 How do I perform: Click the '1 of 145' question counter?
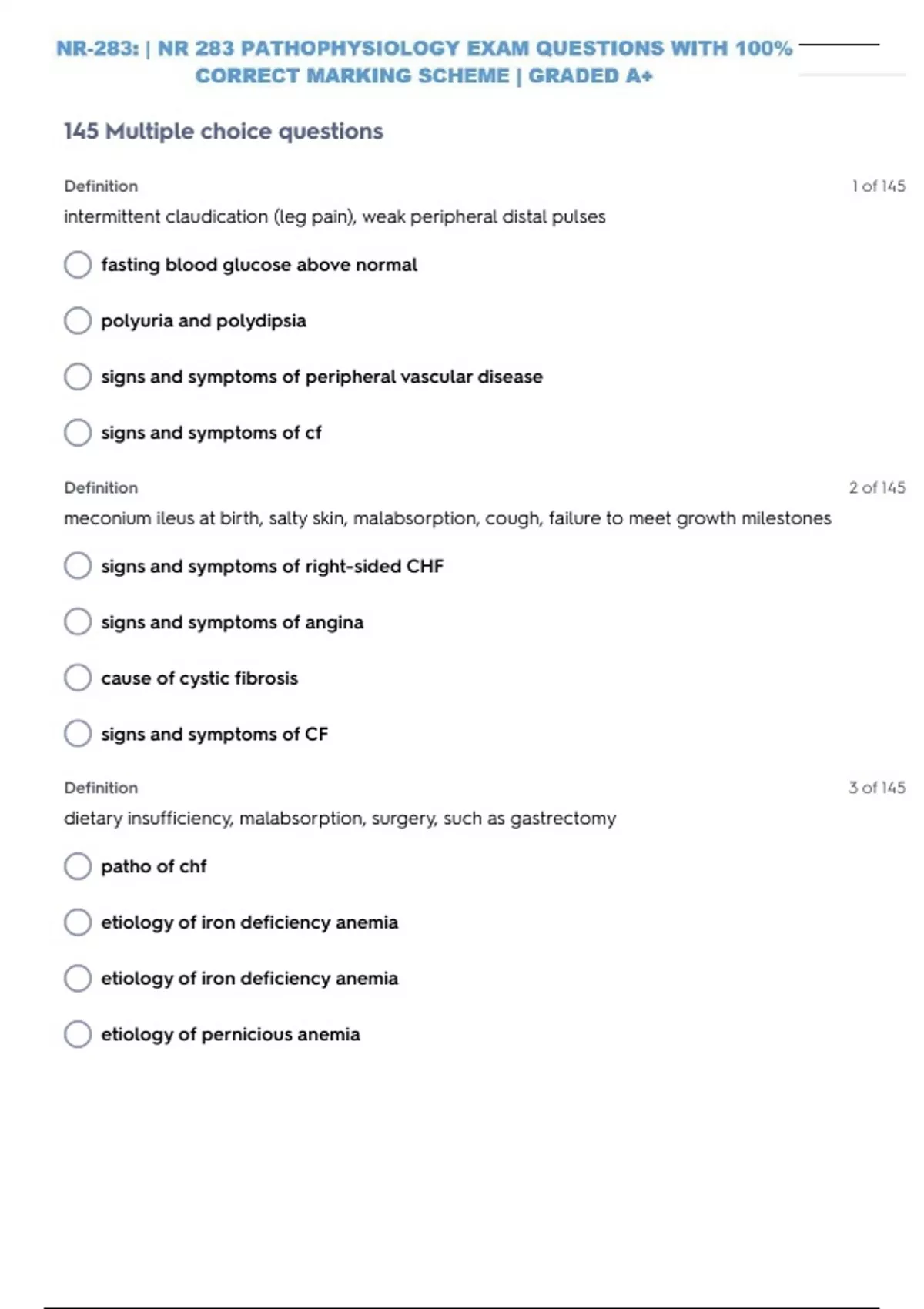pos(878,186)
